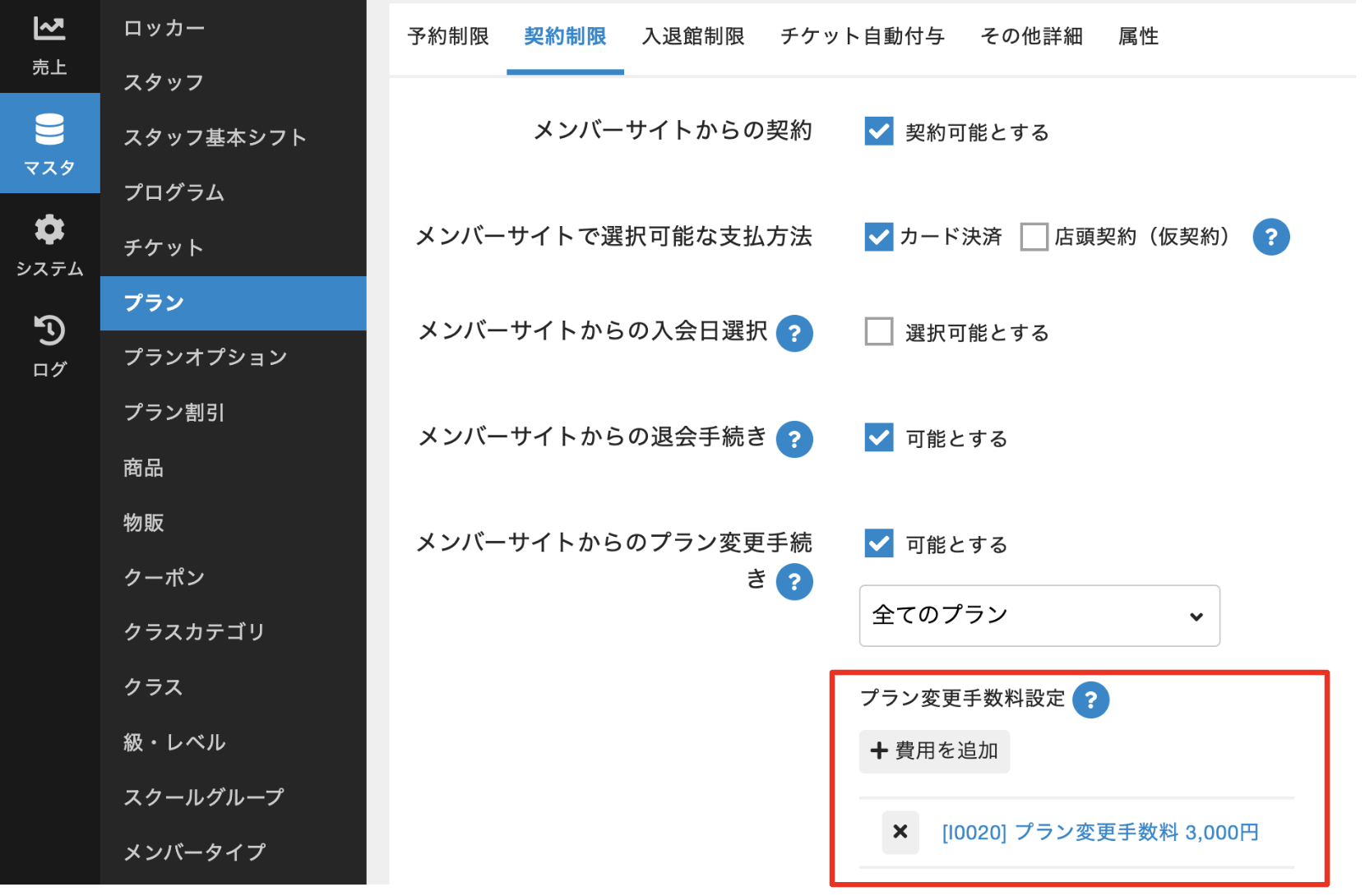Image resolution: width=1365 pixels, height=896 pixels.
Task: Enable the 店頭契約（仮契約） checkbox
Action: (x=1034, y=237)
